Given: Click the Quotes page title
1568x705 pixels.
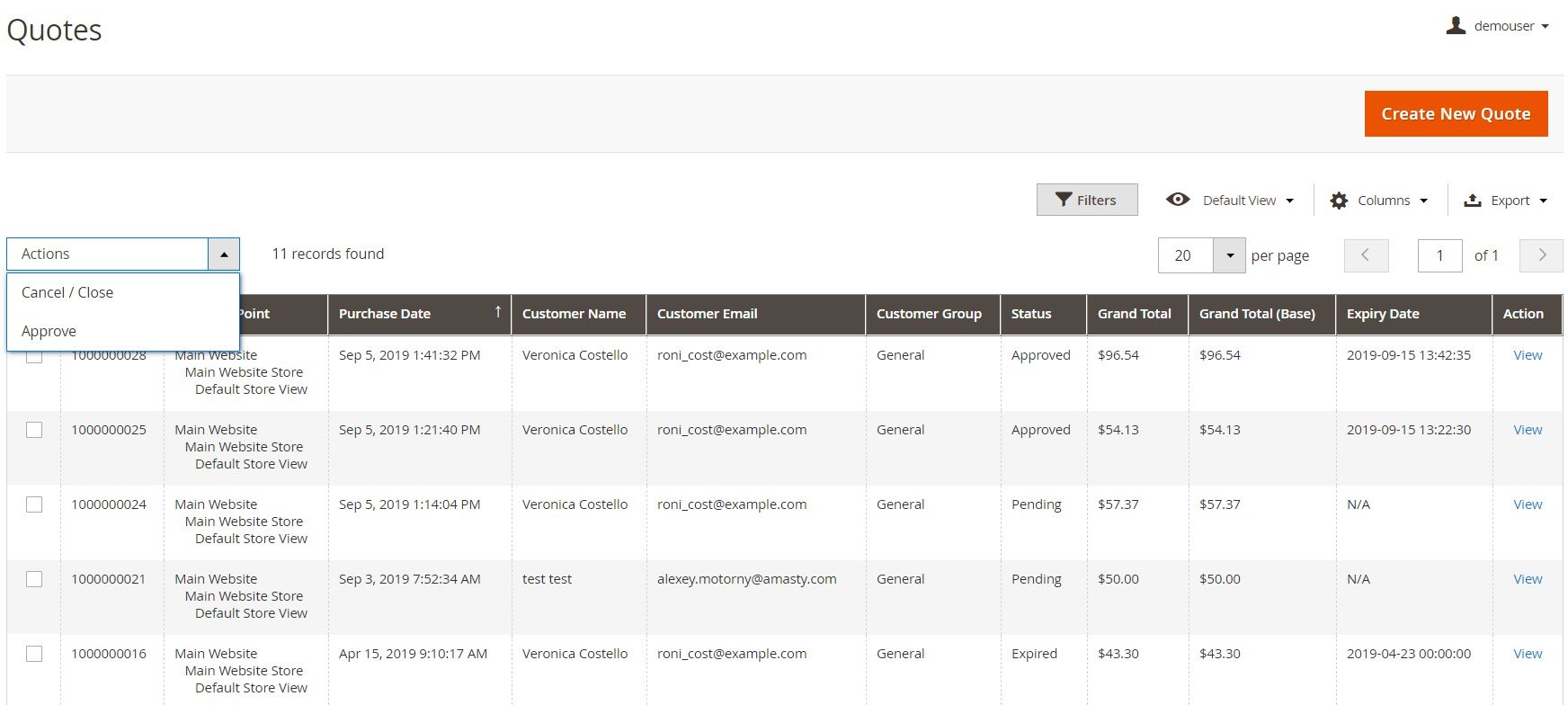Looking at the screenshot, I should pos(54,31).
